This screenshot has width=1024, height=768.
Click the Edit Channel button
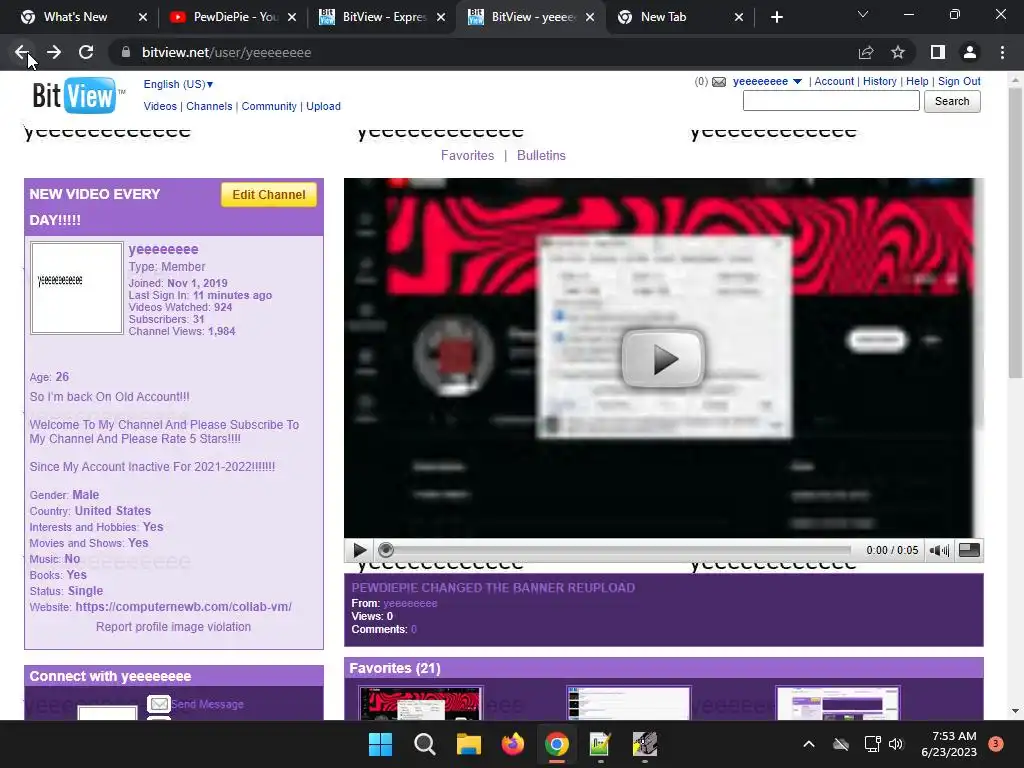268,195
